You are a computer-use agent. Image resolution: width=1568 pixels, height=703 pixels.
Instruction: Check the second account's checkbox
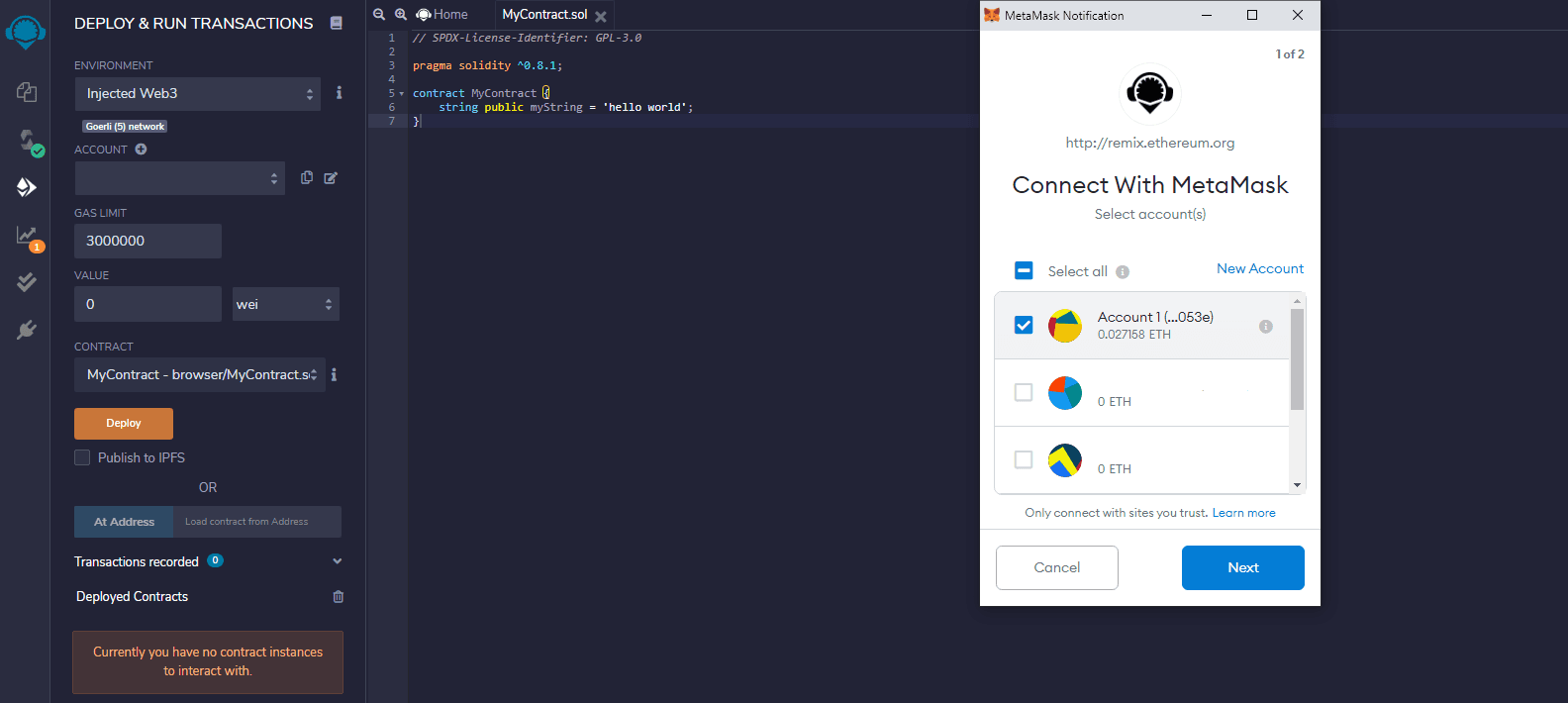pos(1024,392)
